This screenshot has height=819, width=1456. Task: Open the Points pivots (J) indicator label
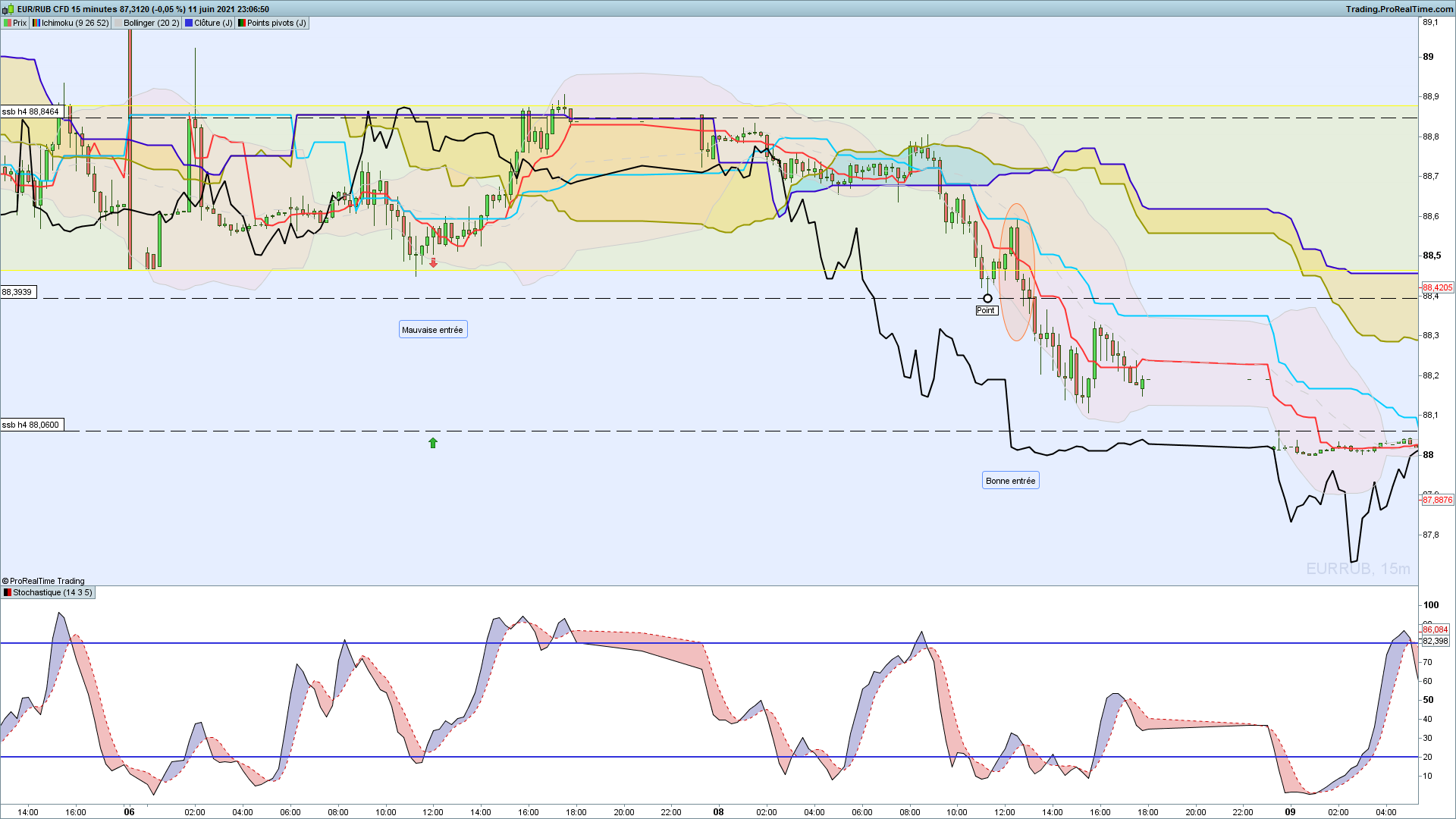click(x=272, y=23)
